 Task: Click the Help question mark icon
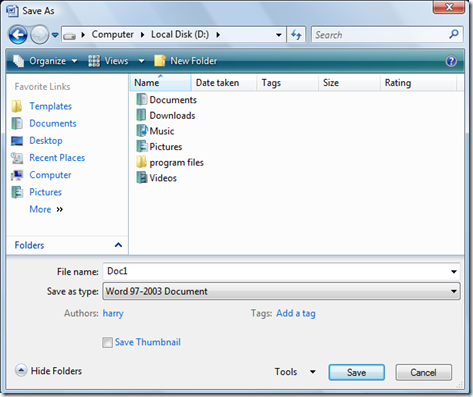pos(451,61)
